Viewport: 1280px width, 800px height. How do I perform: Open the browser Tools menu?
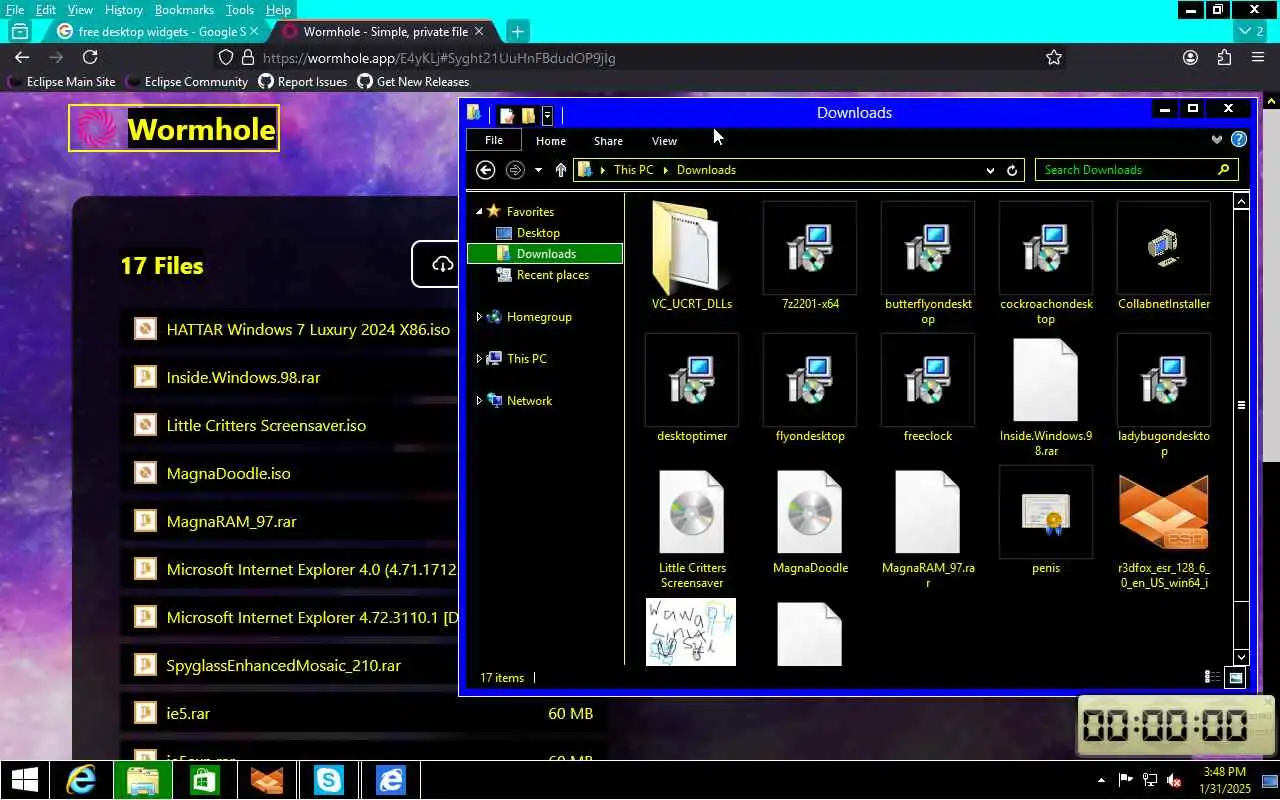[x=239, y=9]
